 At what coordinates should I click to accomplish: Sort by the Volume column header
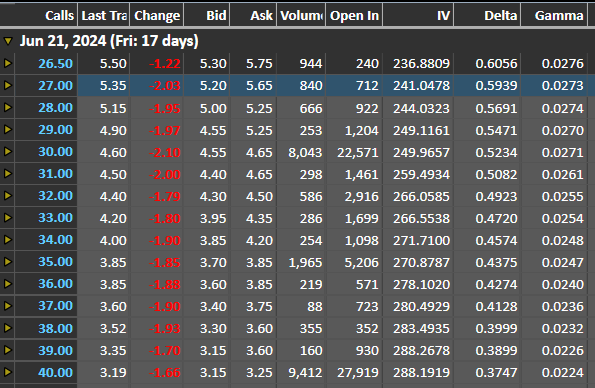click(x=301, y=15)
